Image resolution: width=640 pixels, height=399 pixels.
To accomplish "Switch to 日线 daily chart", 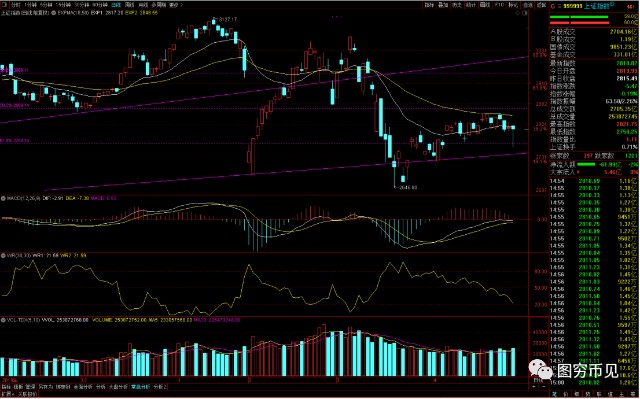I will (x=116, y=5).
